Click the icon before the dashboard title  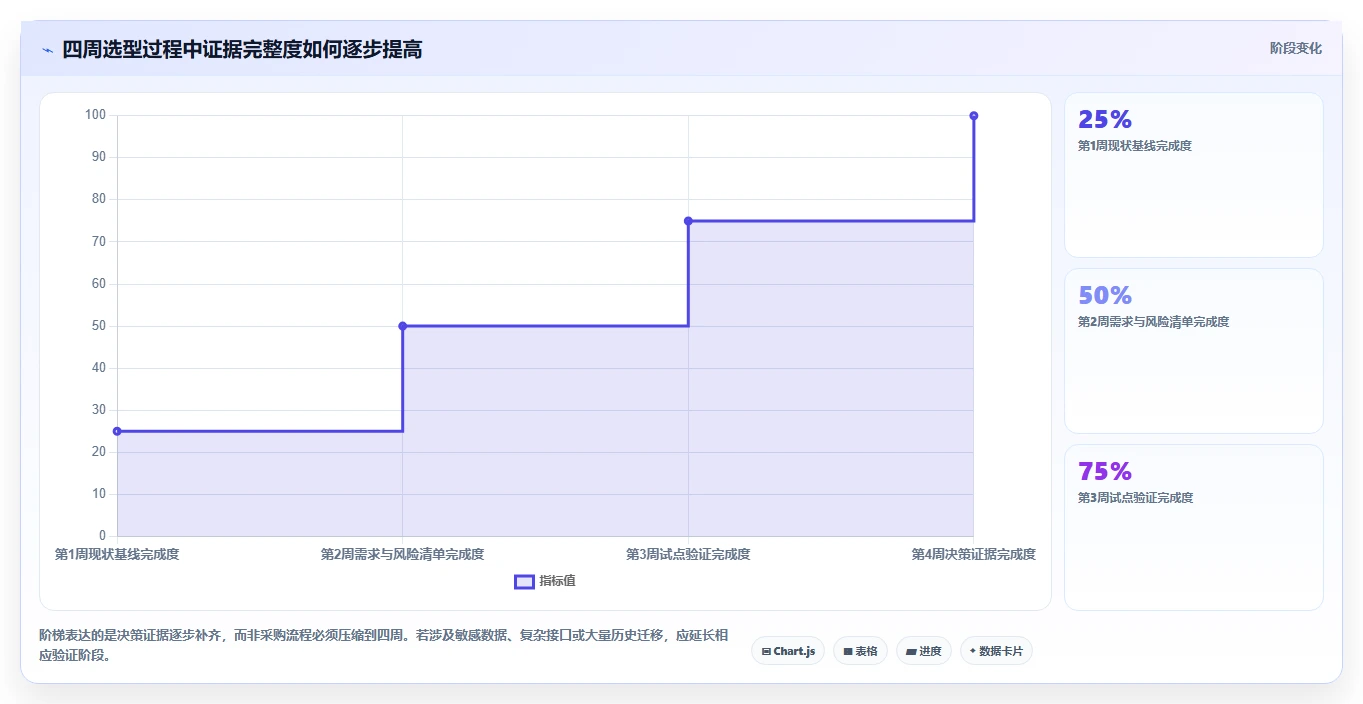pos(47,49)
